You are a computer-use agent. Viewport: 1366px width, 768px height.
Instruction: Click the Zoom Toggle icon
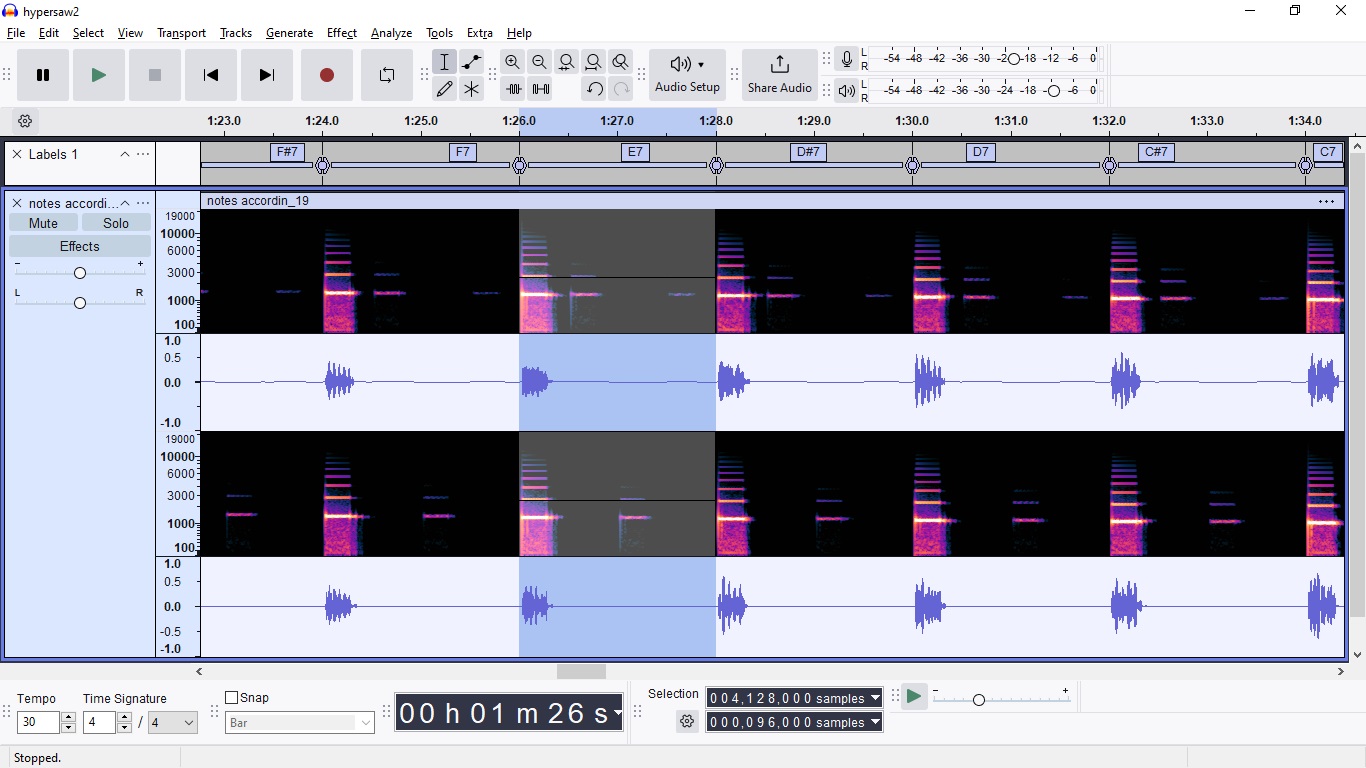coord(621,62)
